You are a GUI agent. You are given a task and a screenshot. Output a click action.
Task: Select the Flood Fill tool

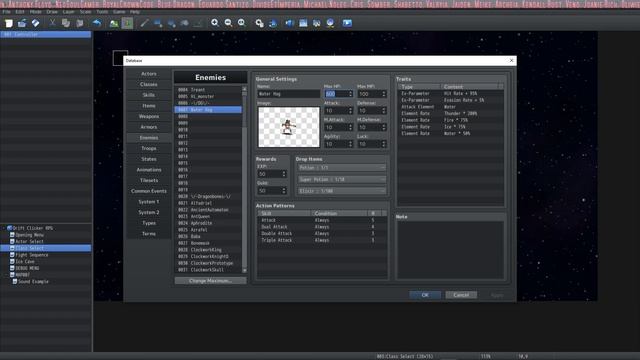click(185, 23)
